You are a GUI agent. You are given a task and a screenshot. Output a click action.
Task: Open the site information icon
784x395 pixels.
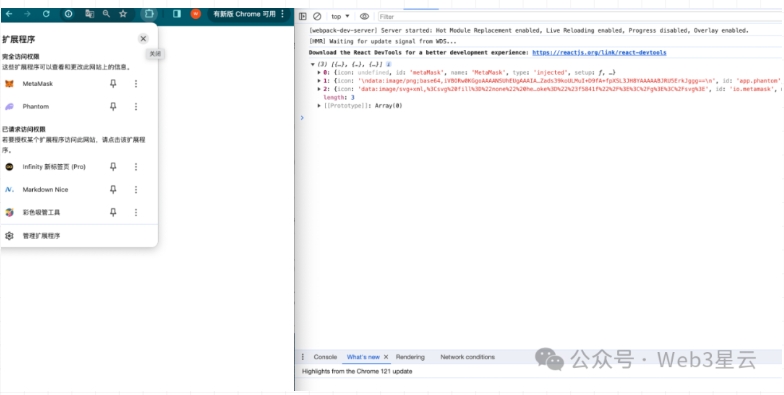click(x=68, y=14)
